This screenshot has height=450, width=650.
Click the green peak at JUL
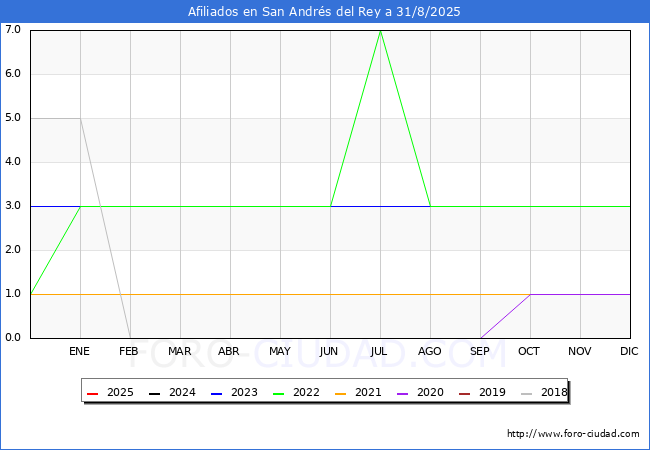[x=380, y=31]
